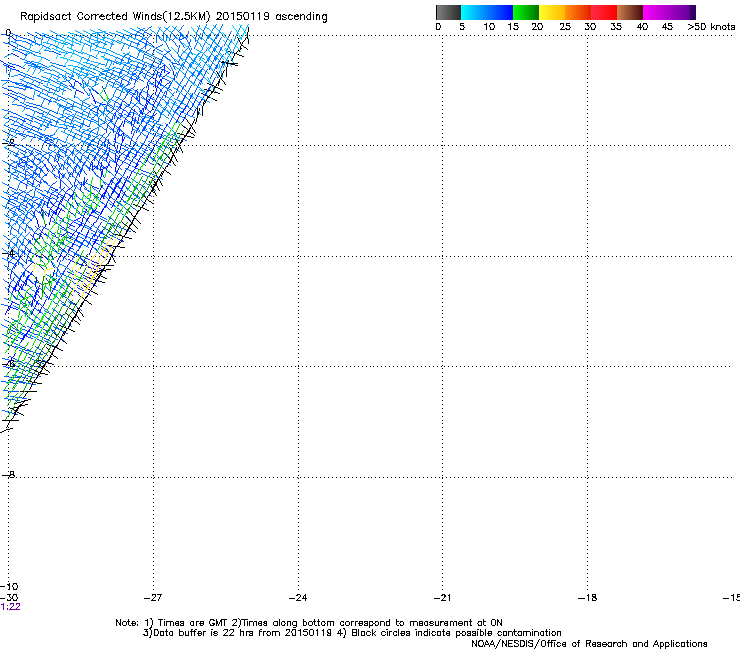Click the '-21' longitude axis label
Viewport: 740px width, 650px height.
pos(443,598)
